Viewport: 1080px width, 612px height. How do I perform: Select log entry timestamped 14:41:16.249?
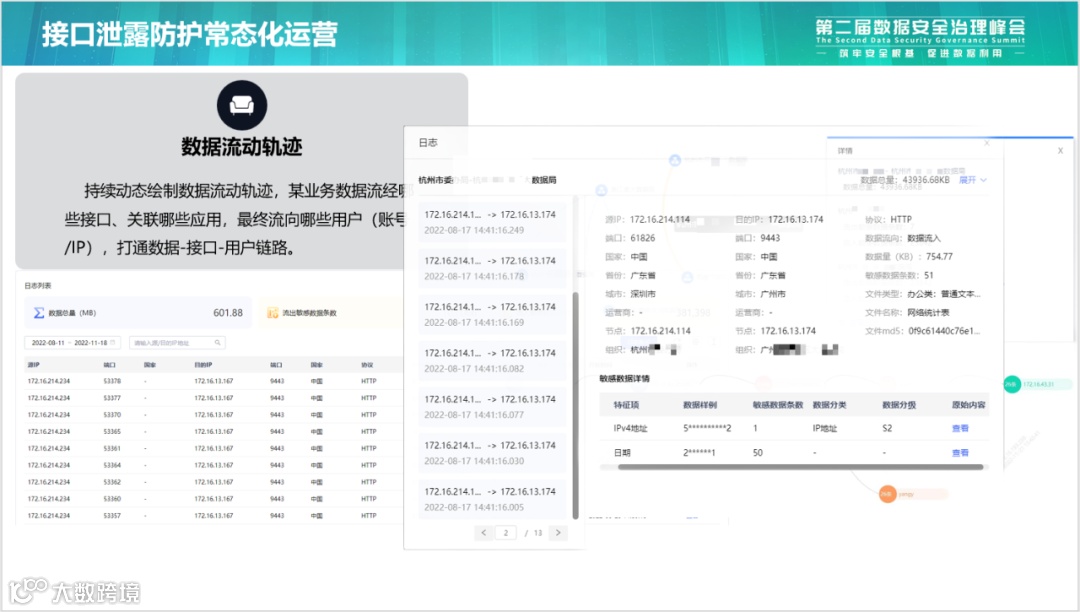pos(490,222)
